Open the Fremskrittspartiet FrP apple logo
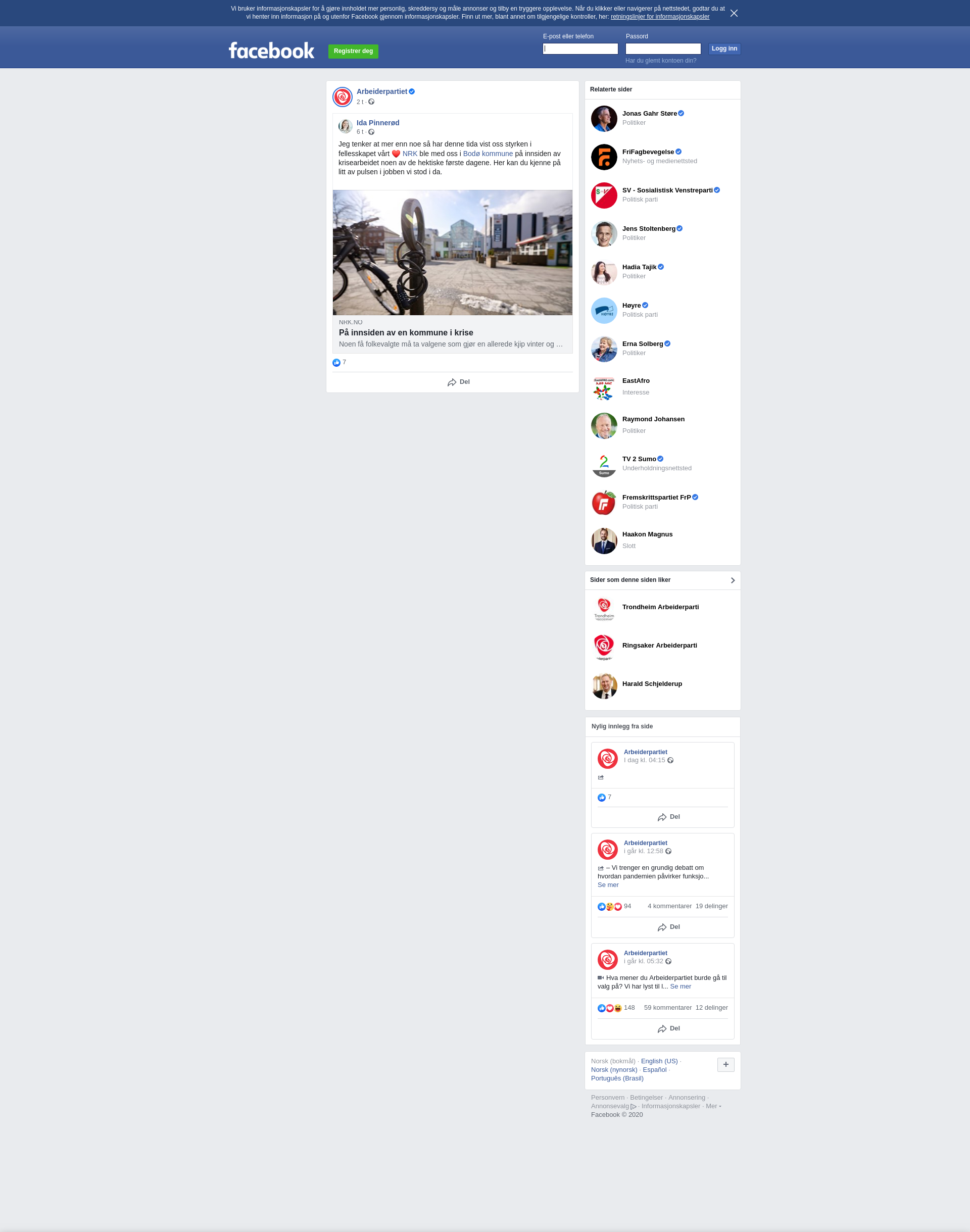The width and height of the screenshot is (970, 1232). click(x=604, y=503)
